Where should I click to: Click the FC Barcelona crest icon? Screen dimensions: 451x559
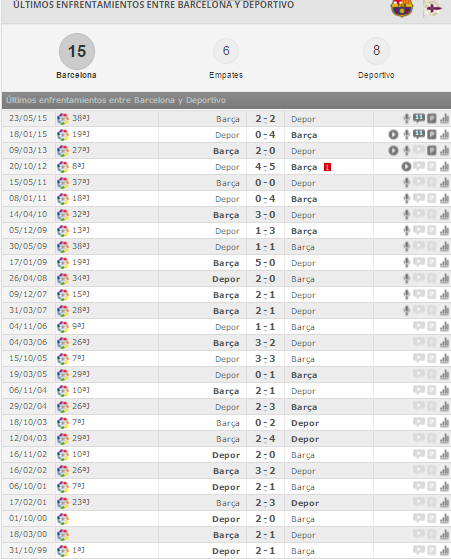tap(402, 8)
